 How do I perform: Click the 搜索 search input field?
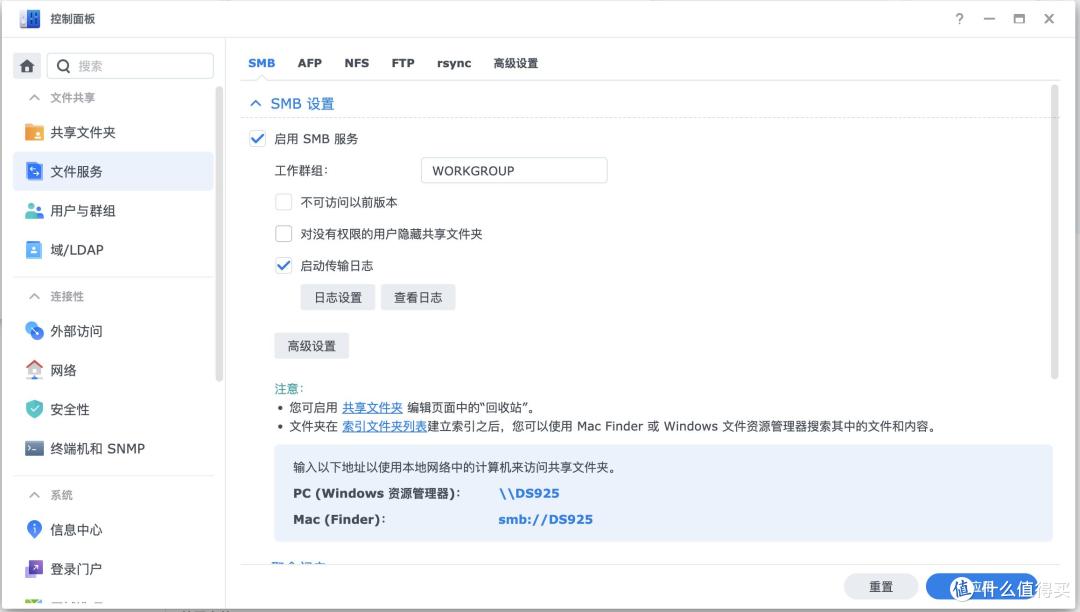point(130,66)
